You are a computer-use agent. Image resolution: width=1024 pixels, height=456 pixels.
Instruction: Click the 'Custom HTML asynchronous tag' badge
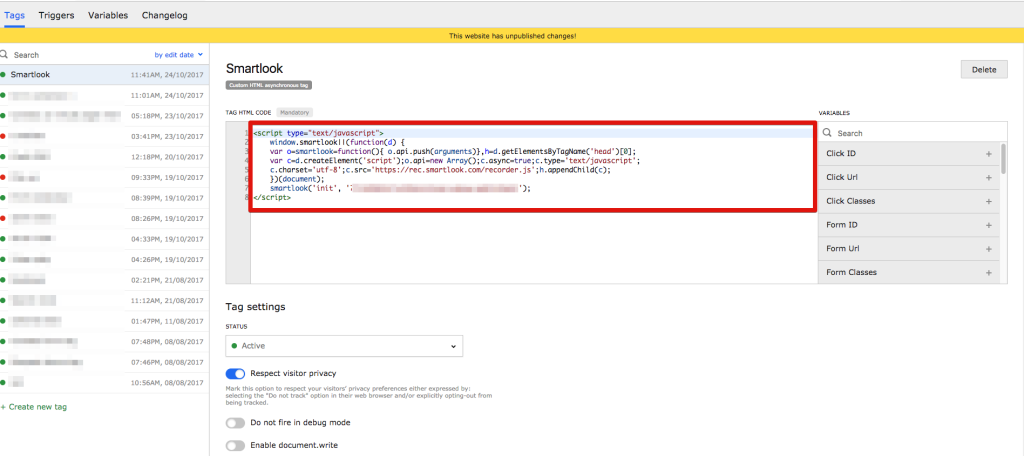pos(267,85)
